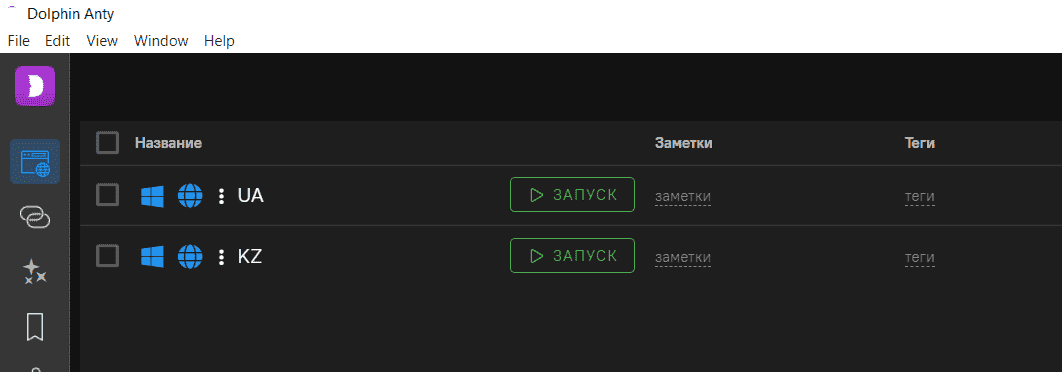Open the proxies chain-link sidebar icon
This screenshot has width=1062, height=372.
point(35,217)
